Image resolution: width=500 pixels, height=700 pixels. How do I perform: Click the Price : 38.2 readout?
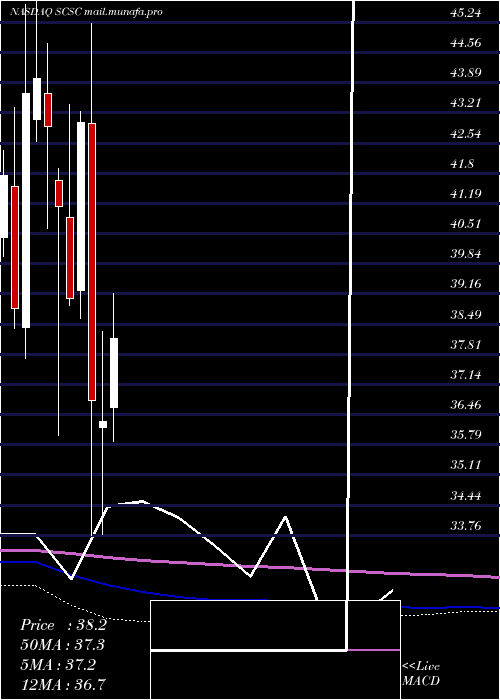(x=63, y=625)
